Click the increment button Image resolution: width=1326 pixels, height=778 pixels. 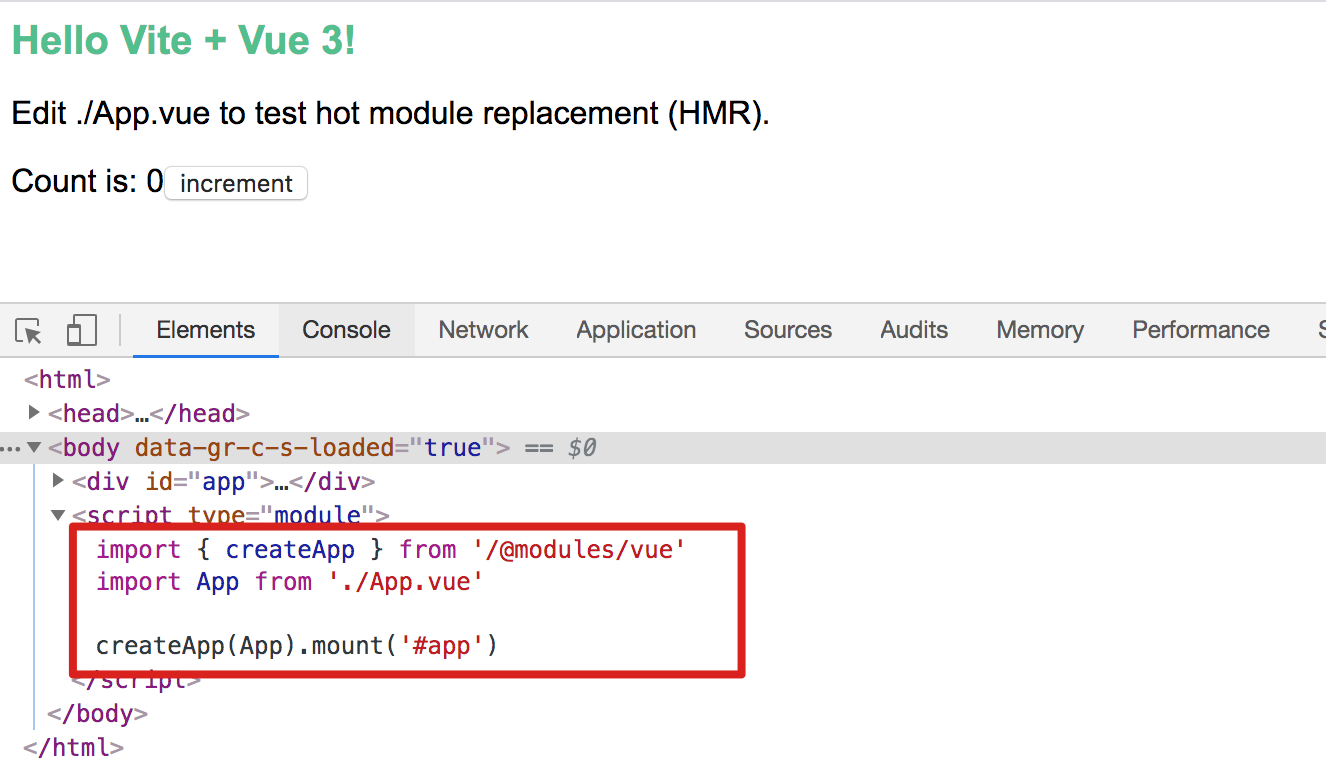[236, 183]
